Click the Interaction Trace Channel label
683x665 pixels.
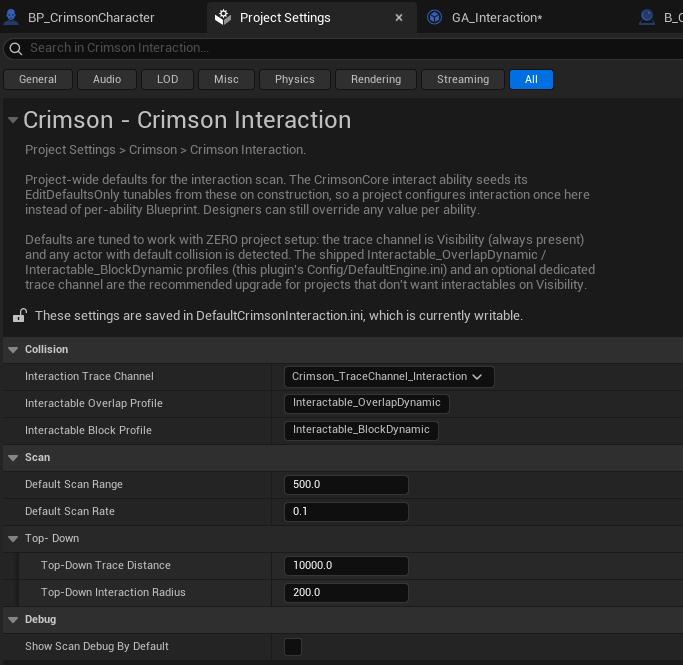click(89, 376)
